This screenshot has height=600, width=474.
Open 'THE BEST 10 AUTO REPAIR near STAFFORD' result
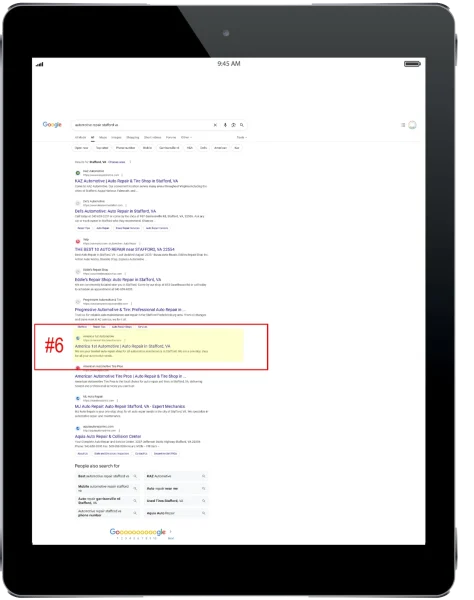(124, 249)
